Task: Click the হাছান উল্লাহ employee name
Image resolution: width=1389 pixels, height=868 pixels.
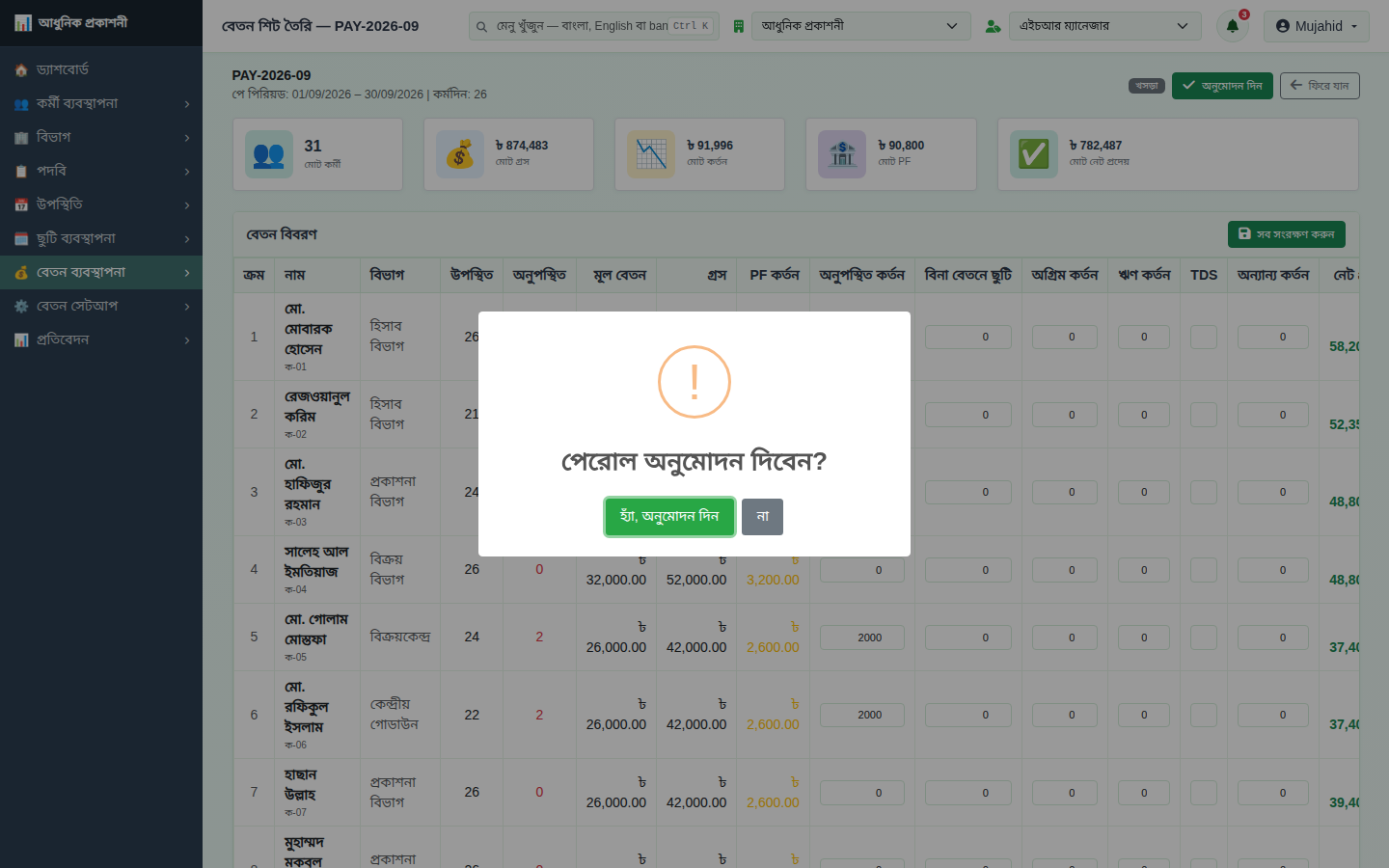Action: point(300,785)
